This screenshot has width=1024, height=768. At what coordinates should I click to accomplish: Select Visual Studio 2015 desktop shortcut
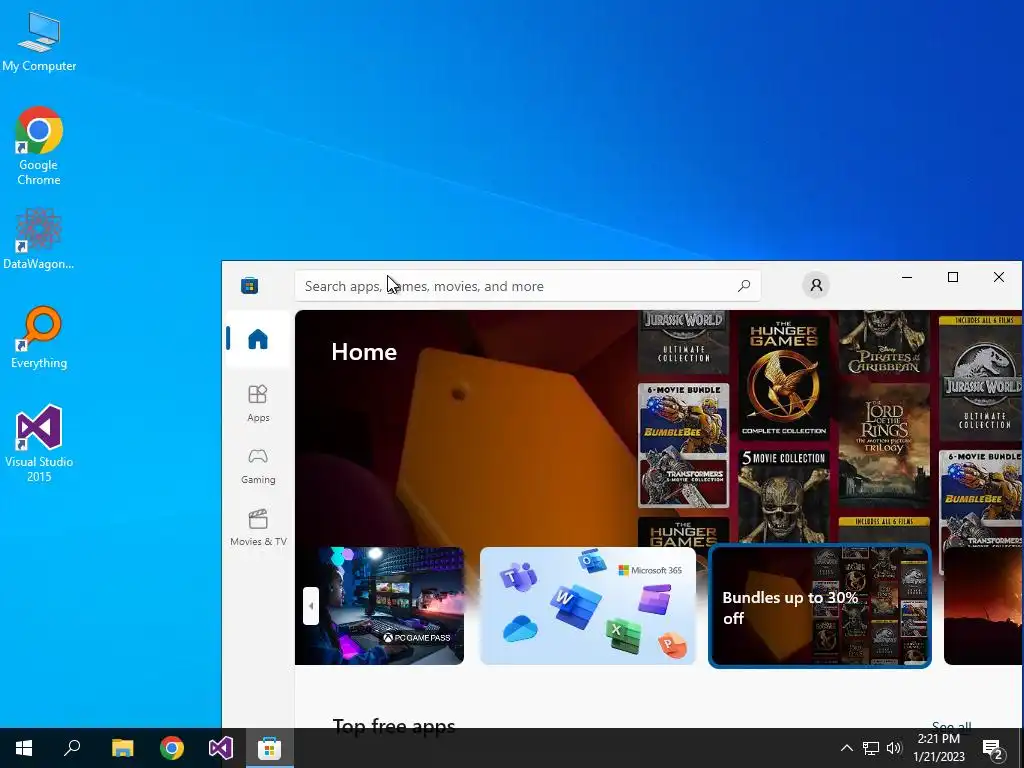pyautogui.click(x=39, y=444)
